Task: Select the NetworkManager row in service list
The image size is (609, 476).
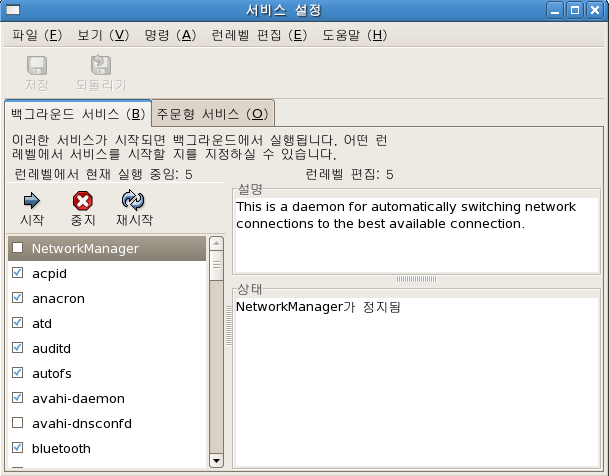Action: tap(107, 248)
